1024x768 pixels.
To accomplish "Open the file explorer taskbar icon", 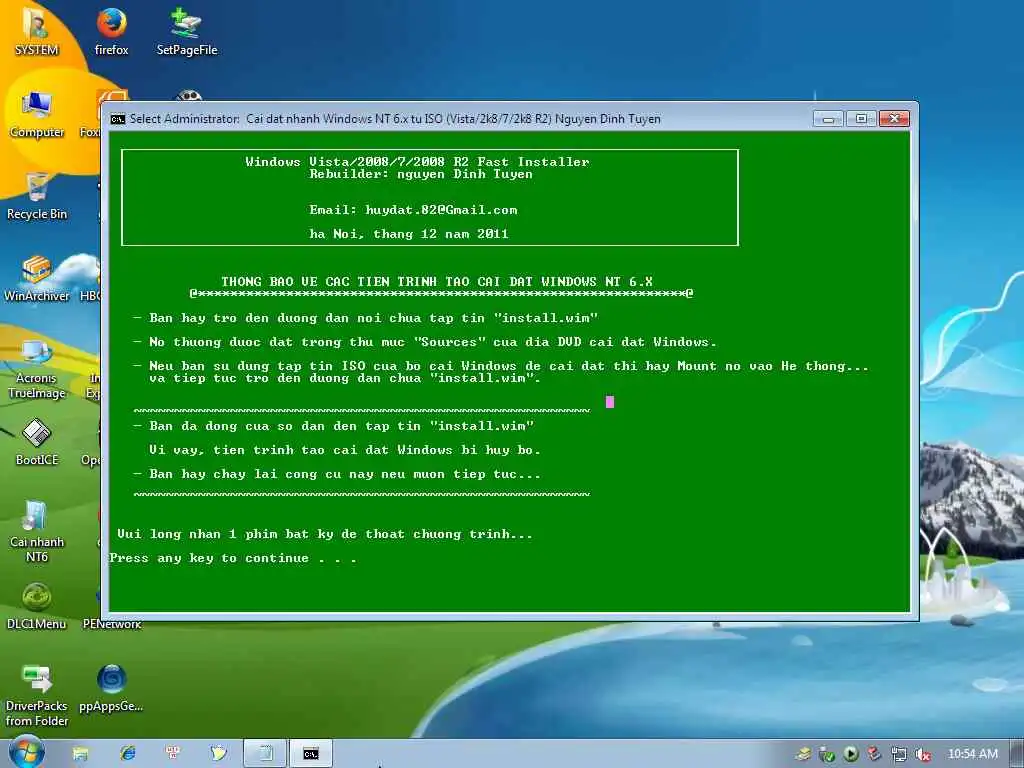I will [80, 754].
